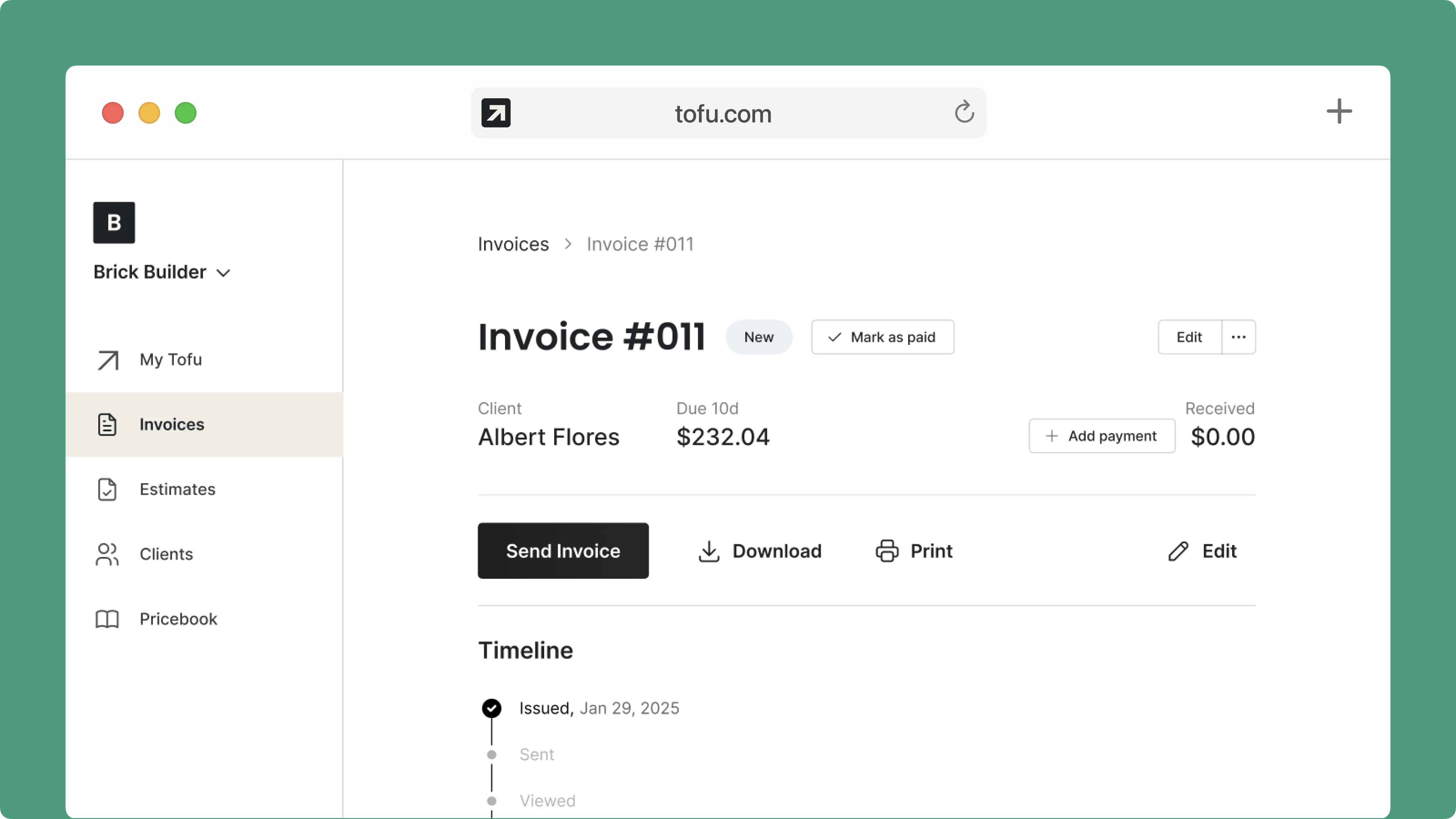Click the pencil Edit icon
The image size is (1456, 819).
1178,551
